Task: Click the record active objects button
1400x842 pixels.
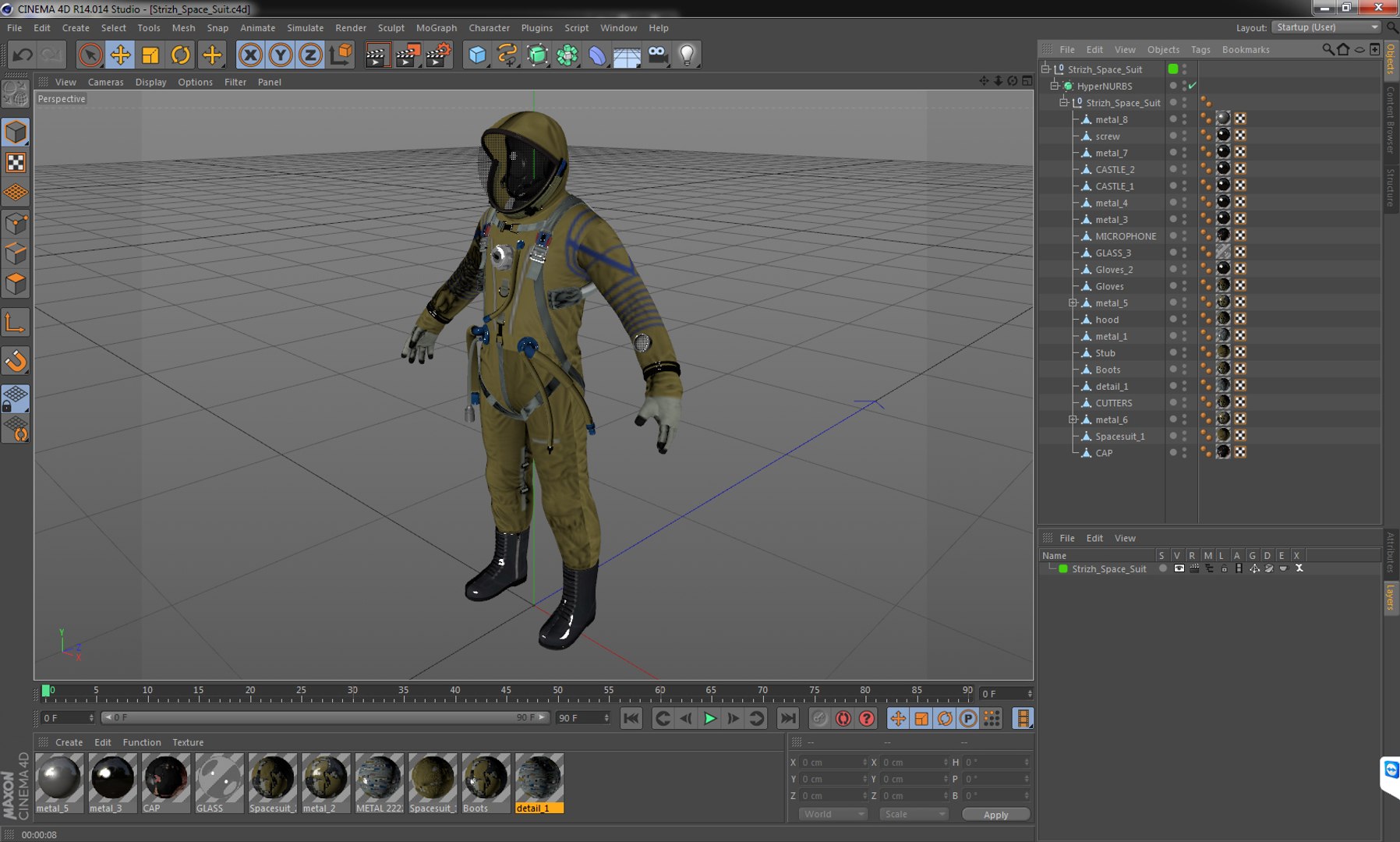Action: (843, 718)
